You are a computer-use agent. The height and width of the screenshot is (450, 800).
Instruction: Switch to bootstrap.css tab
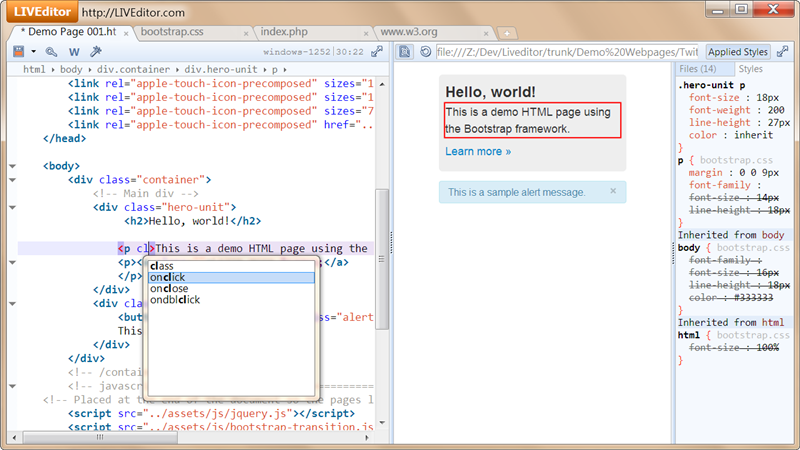pyautogui.click(x=172, y=32)
